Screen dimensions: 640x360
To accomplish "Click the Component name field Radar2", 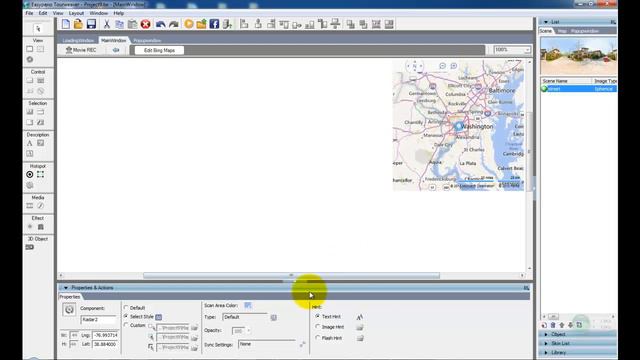I will pyautogui.click(x=99, y=320).
